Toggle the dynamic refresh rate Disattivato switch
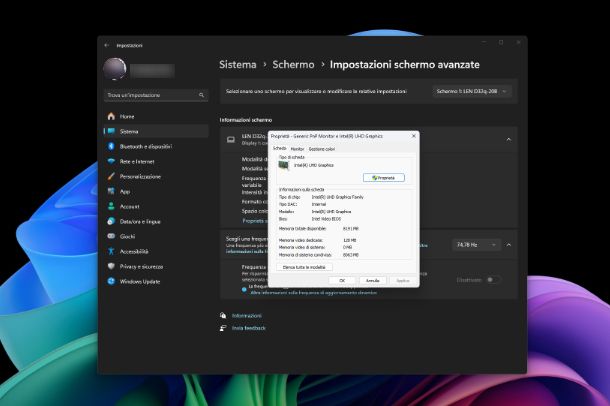Viewport: 610px width, 406px height. pos(493,280)
